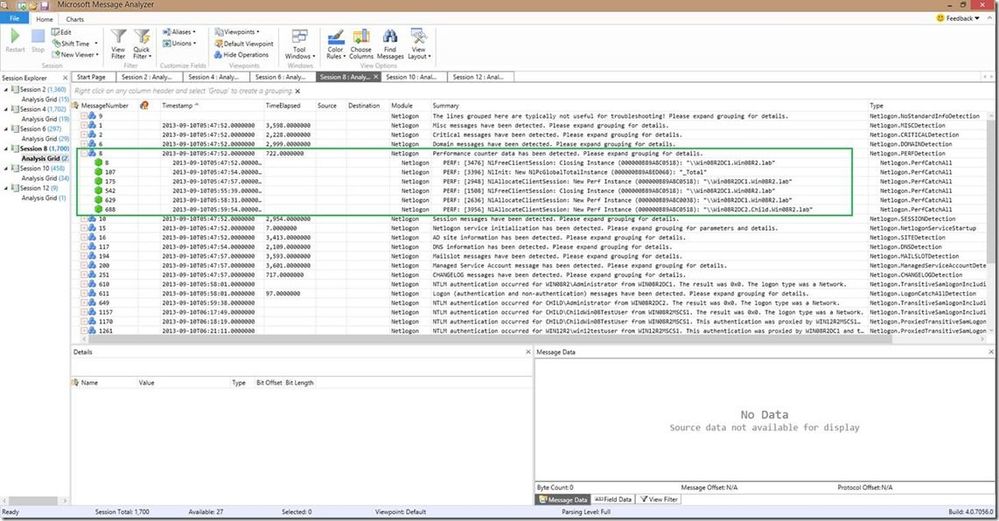Open the Aliases dropdown
This screenshot has height=521, width=999.
click(x=179, y=32)
